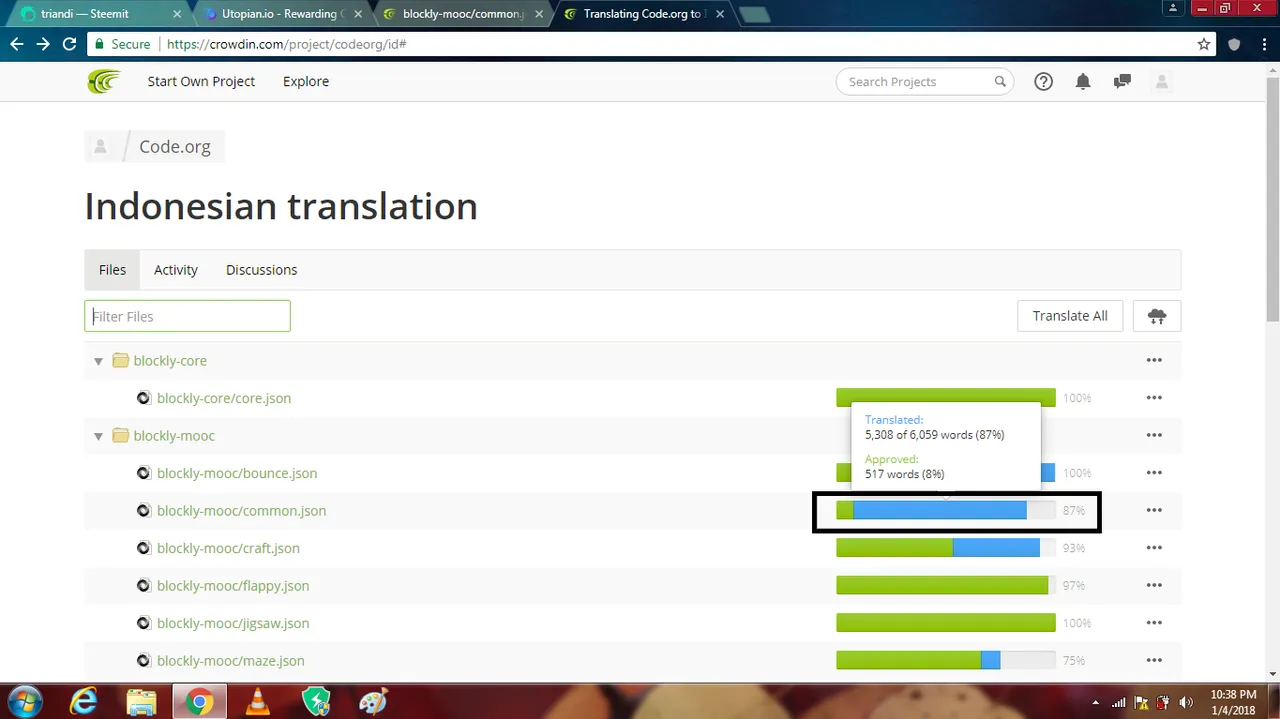The image size is (1280, 719).
Task: Click the blockly-mooc folder icon
Action: [x=121, y=435]
